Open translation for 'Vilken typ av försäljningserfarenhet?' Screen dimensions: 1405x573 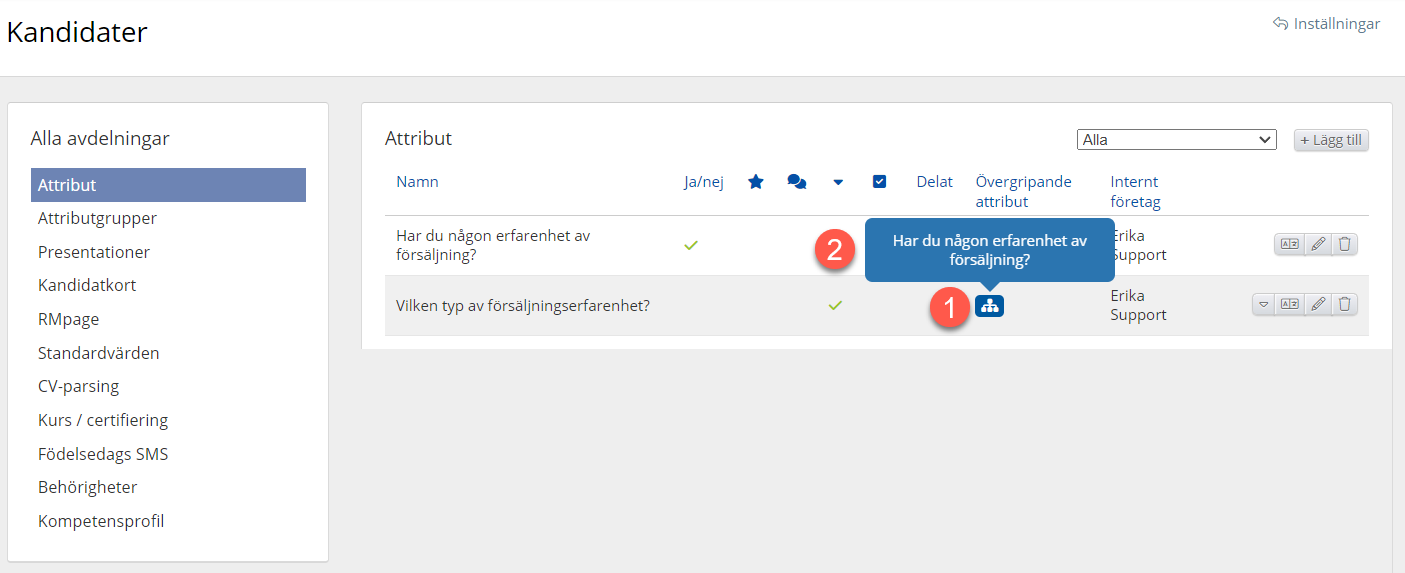click(1289, 305)
